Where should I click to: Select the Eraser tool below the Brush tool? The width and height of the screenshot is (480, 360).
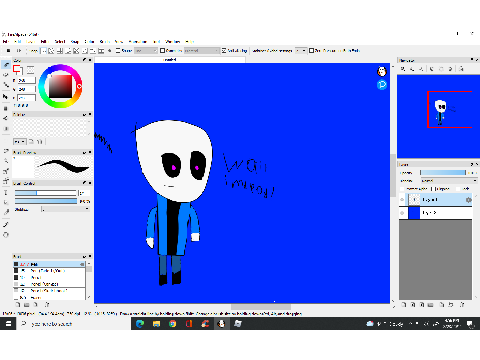[x=6, y=75]
